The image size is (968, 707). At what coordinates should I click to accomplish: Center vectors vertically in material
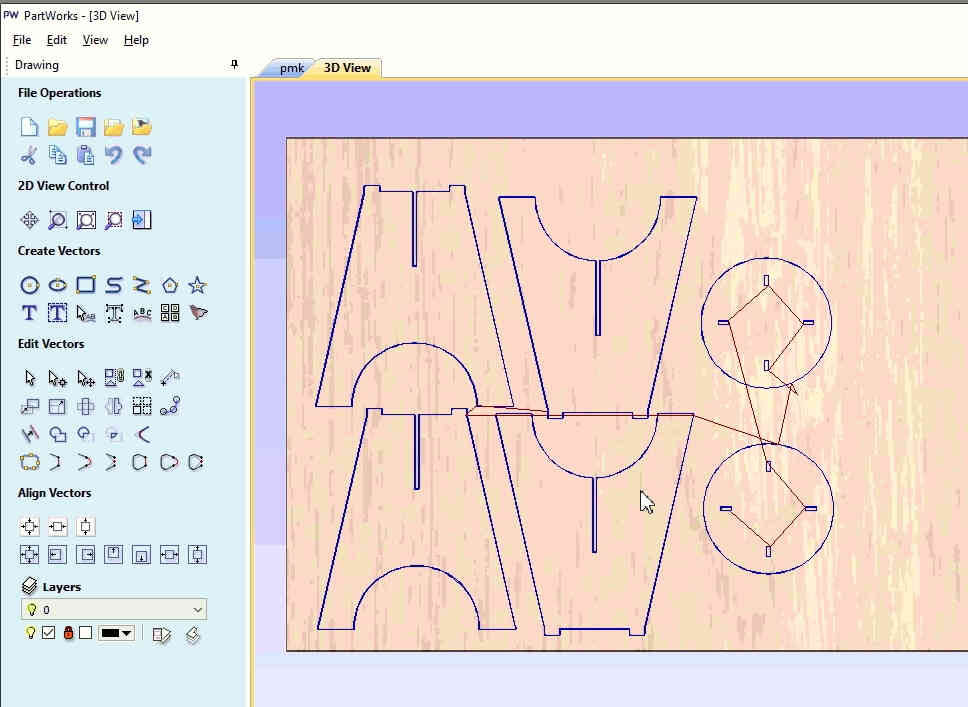click(x=86, y=527)
